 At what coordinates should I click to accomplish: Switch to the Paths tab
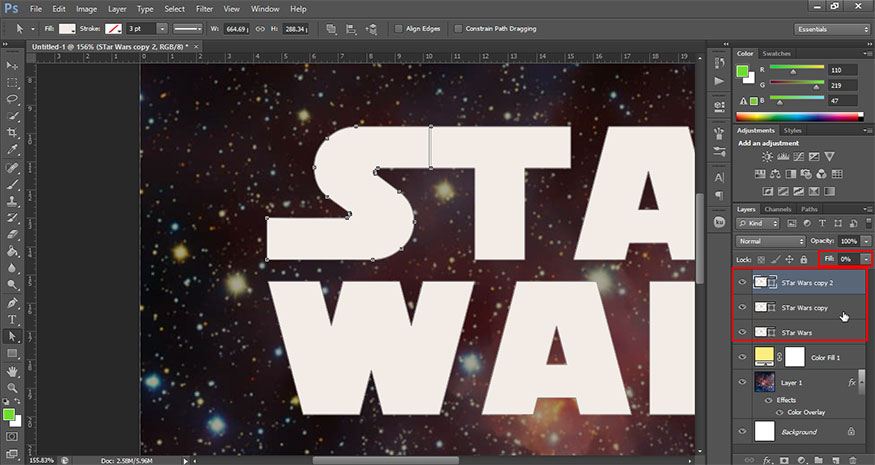809,209
